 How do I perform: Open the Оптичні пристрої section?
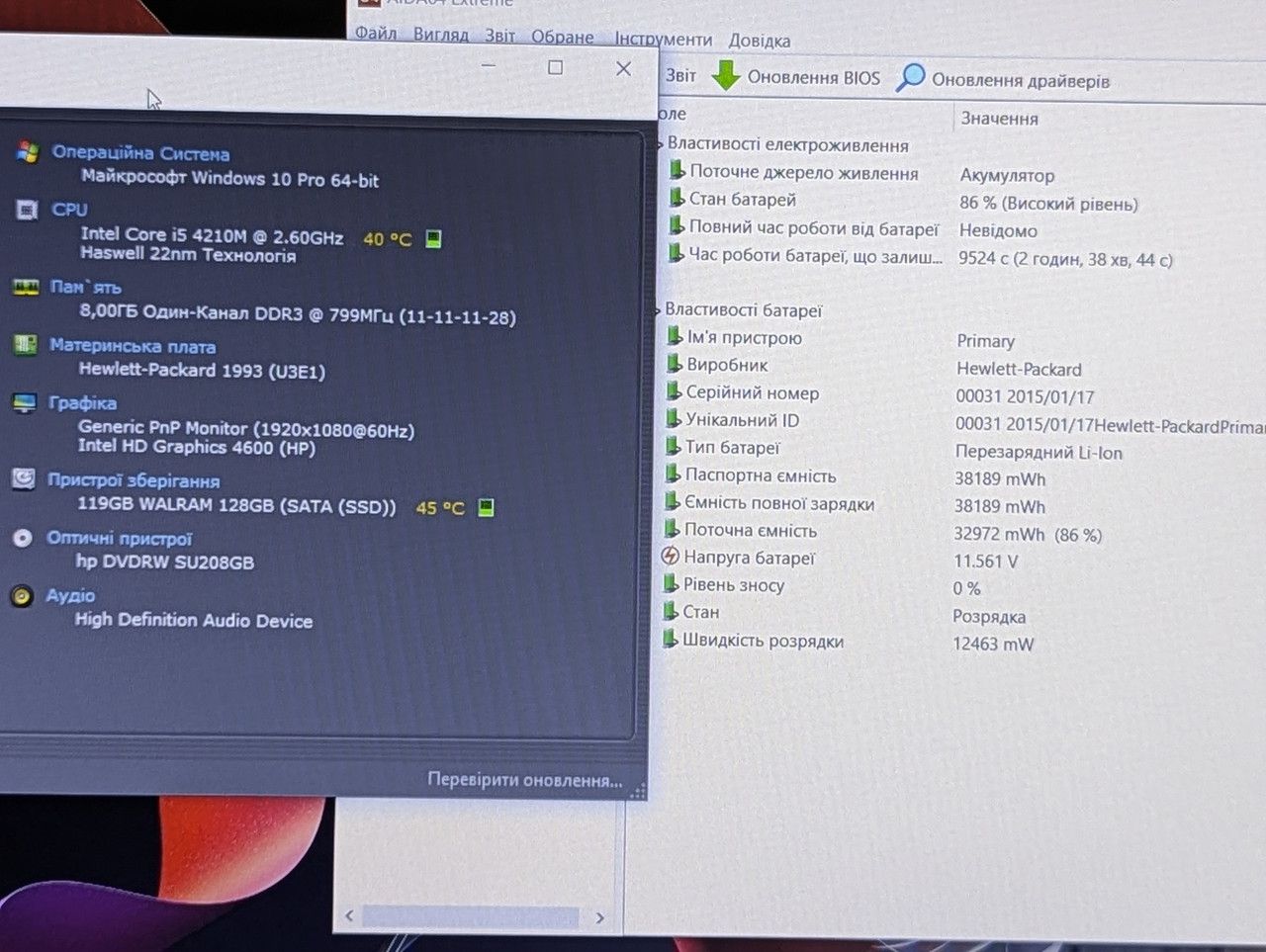pos(120,539)
